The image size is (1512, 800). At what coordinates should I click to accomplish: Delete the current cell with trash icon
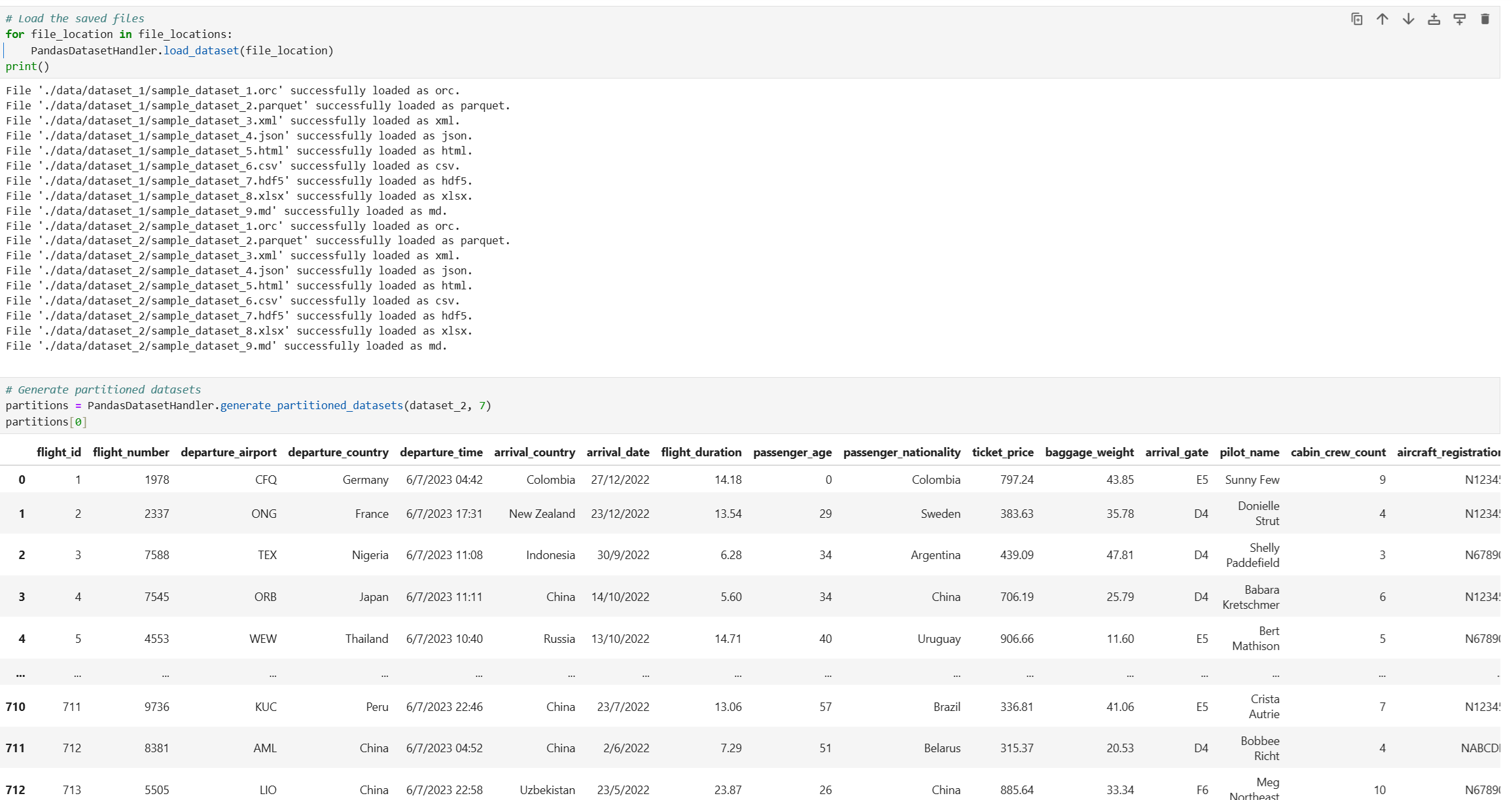pos(1486,19)
